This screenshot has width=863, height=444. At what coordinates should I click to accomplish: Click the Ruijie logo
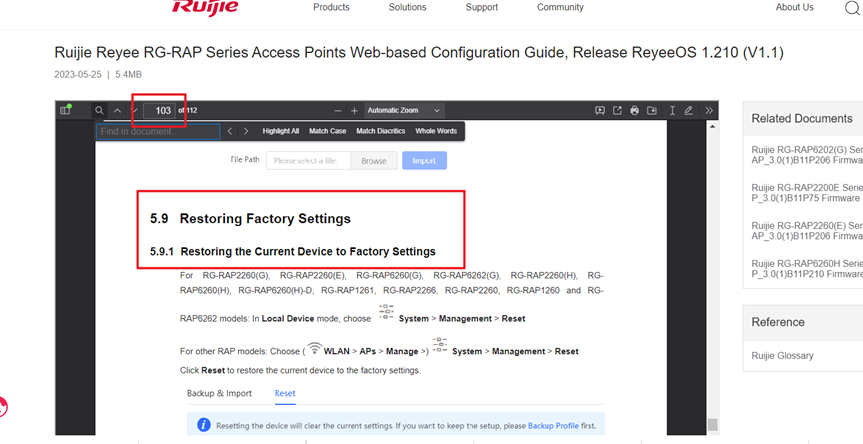(x=205, y=7)
